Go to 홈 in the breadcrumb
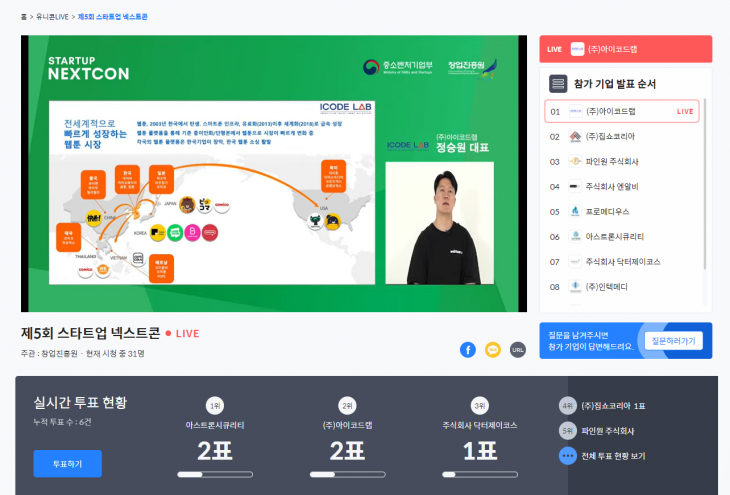 [x=24, y=17]
